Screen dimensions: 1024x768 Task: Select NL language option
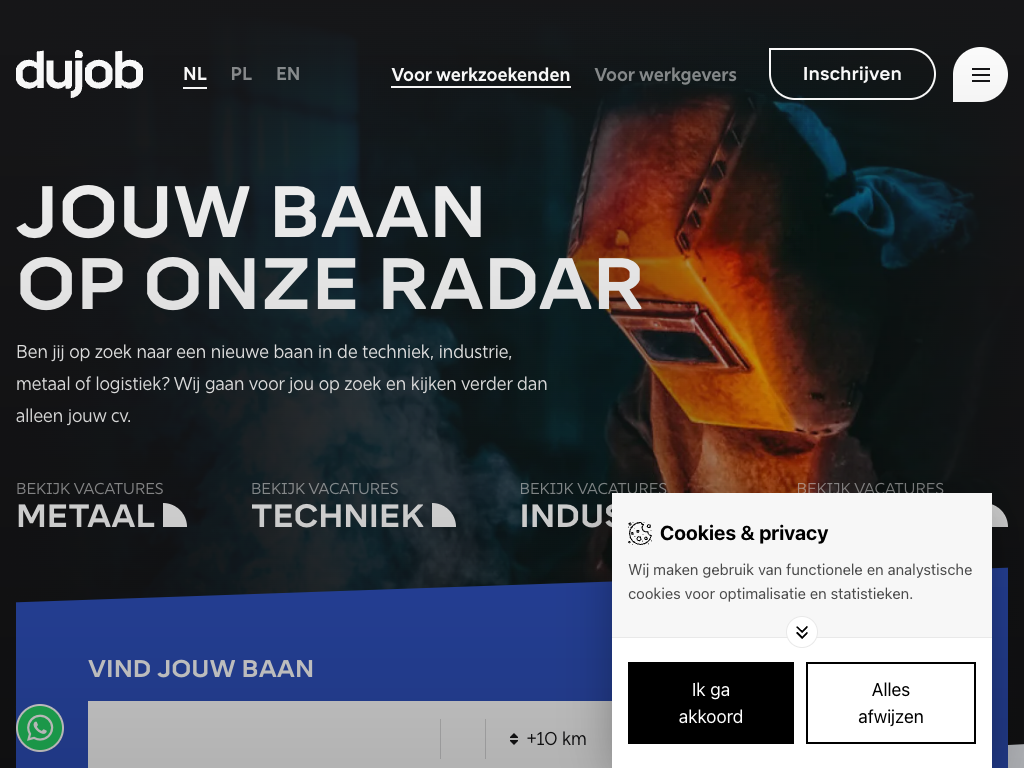point(195,74)
